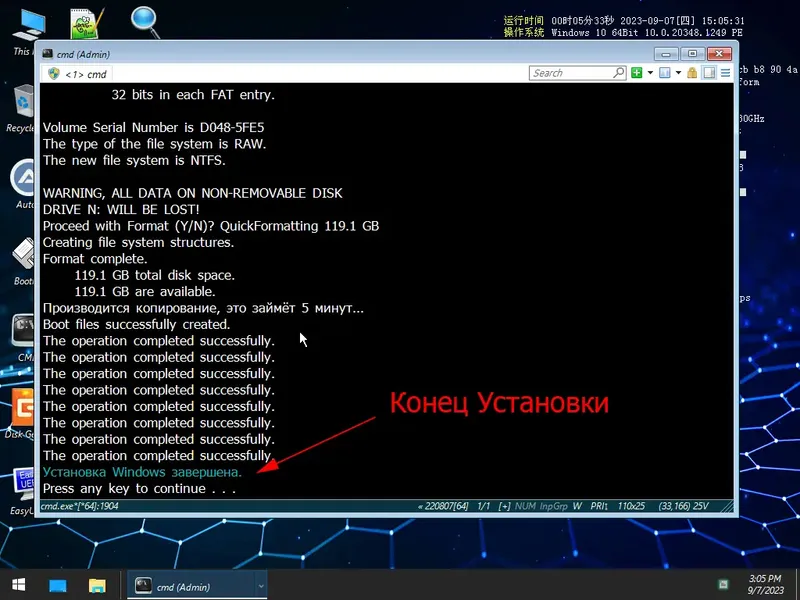Click 'Format complete.' console line
800x600 pixels.
[95, 259]
